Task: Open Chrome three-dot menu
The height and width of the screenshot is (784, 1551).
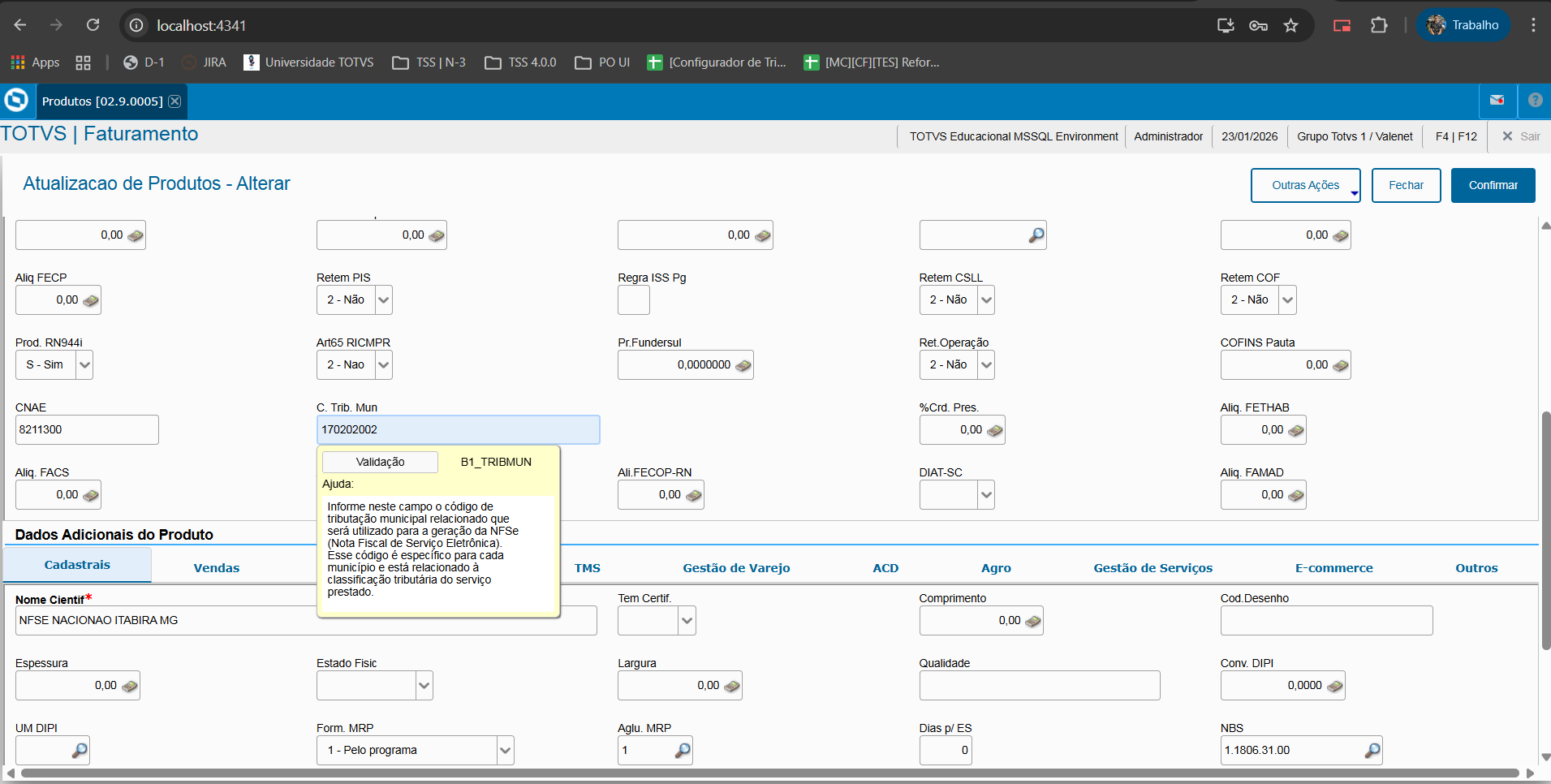Action: pyautogui.click(x=1533, y=25)
